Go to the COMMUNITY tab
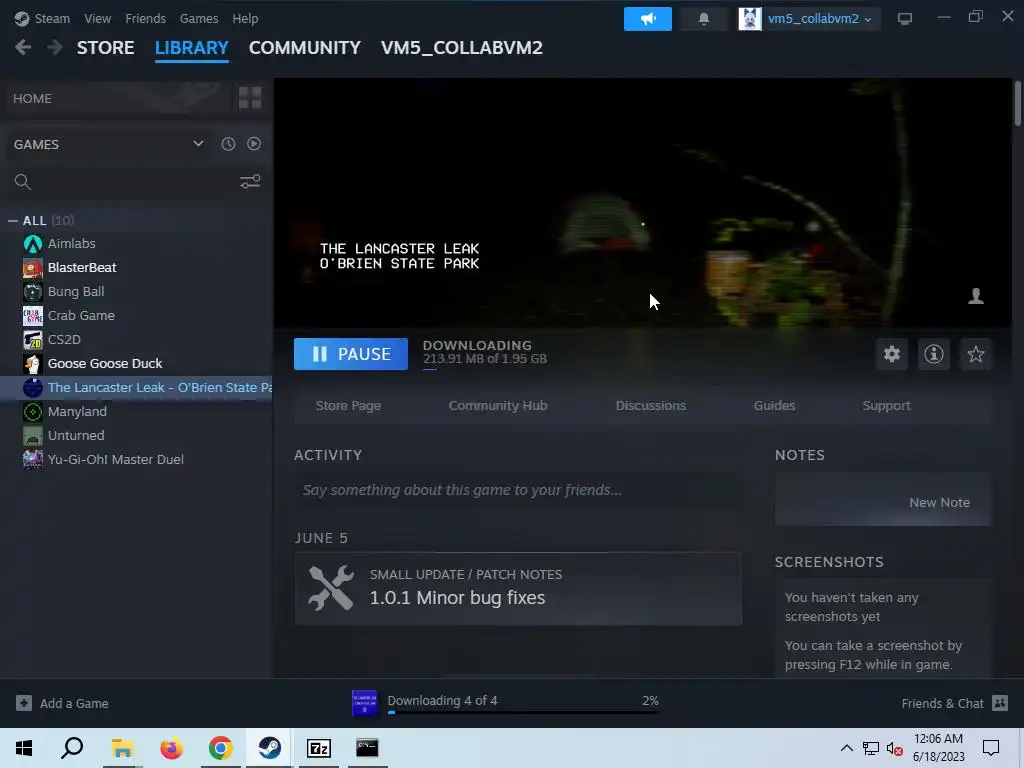 [x=304, y=48]
